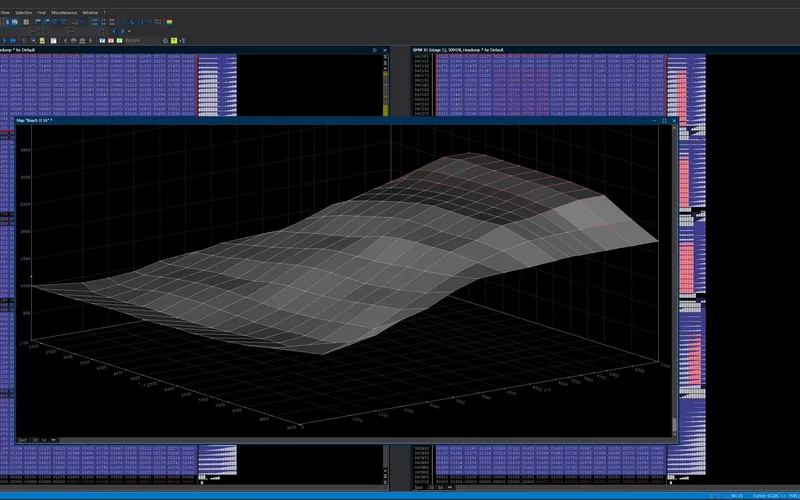Open the Selection menu
The image size is (800, 500).
23,12
